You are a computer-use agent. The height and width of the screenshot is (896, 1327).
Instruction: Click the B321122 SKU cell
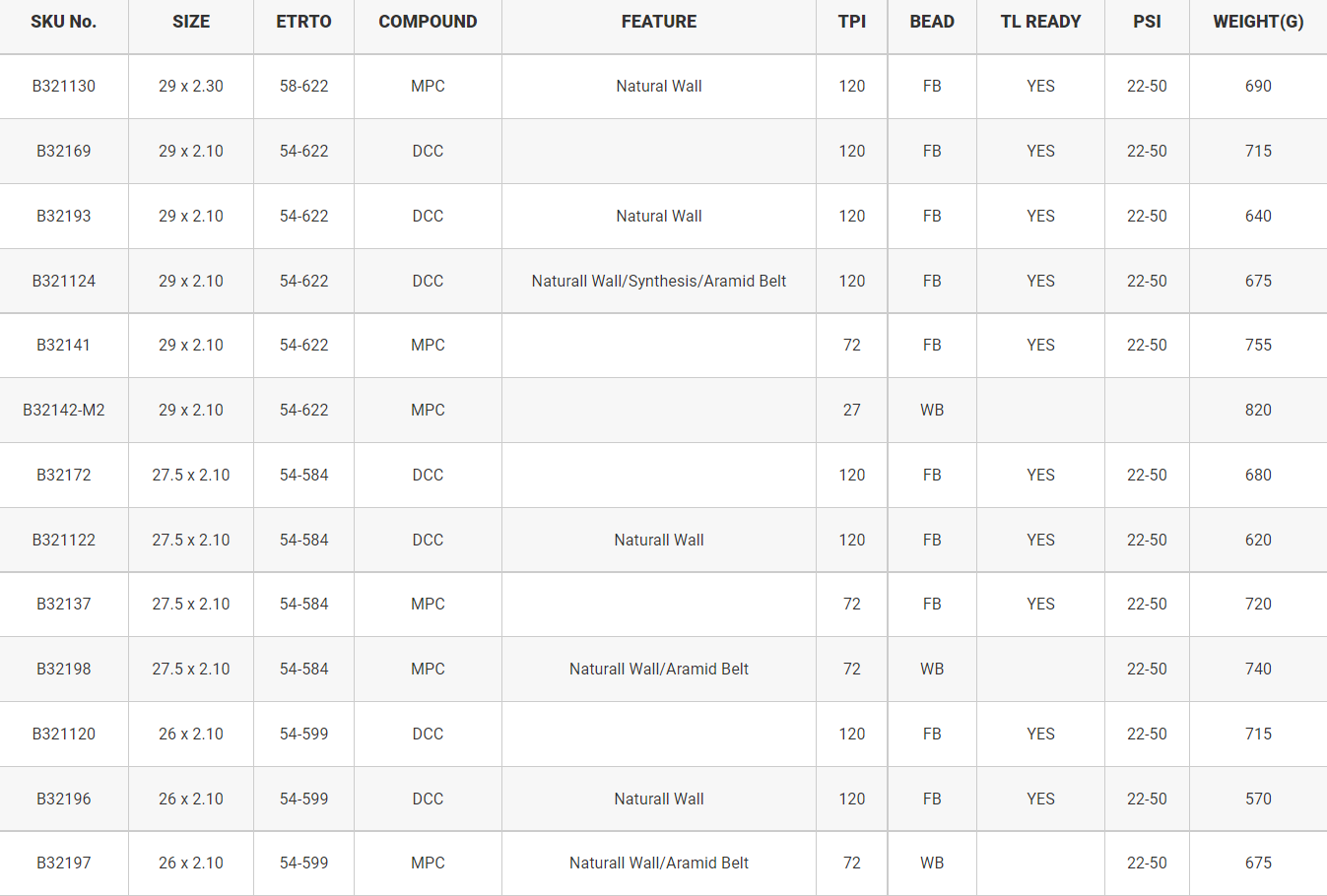coord(64,540)
